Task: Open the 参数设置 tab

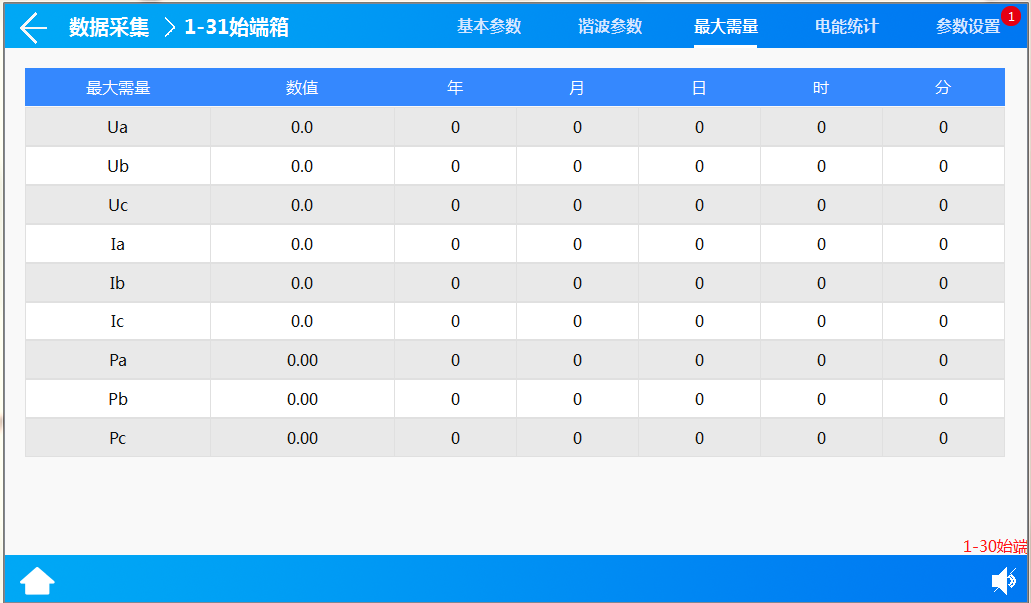Action: (x=966, y=28)
